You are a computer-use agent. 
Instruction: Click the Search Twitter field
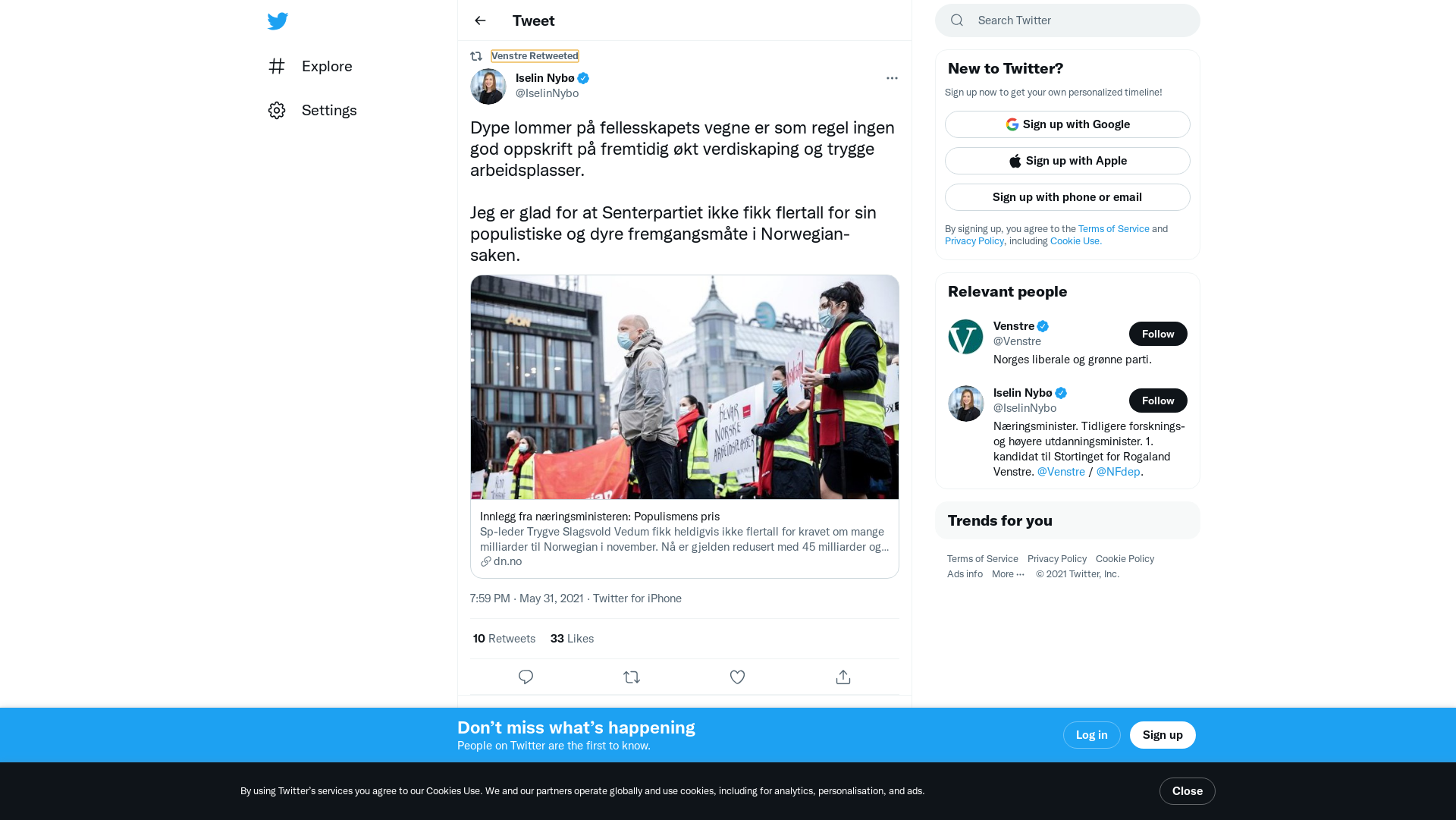coord(1068,20)
